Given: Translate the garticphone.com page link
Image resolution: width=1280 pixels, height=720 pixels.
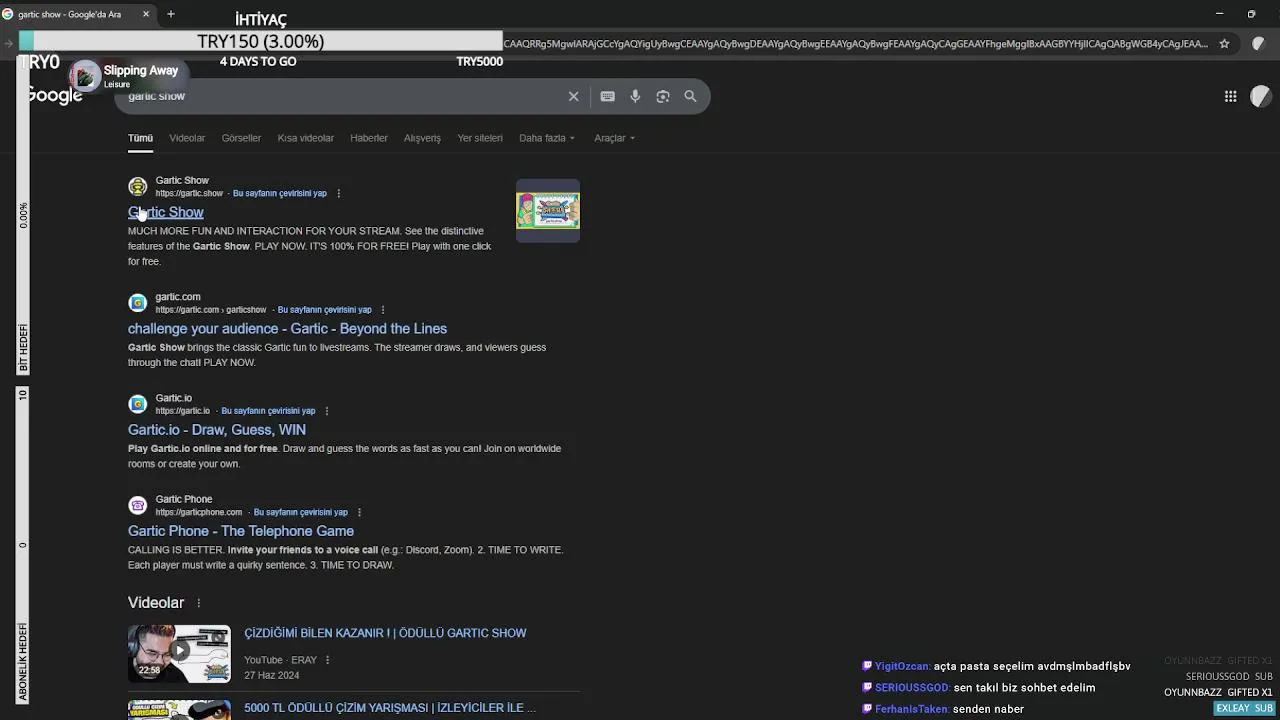Looking at the screenshot, I should tap(301, 512).
